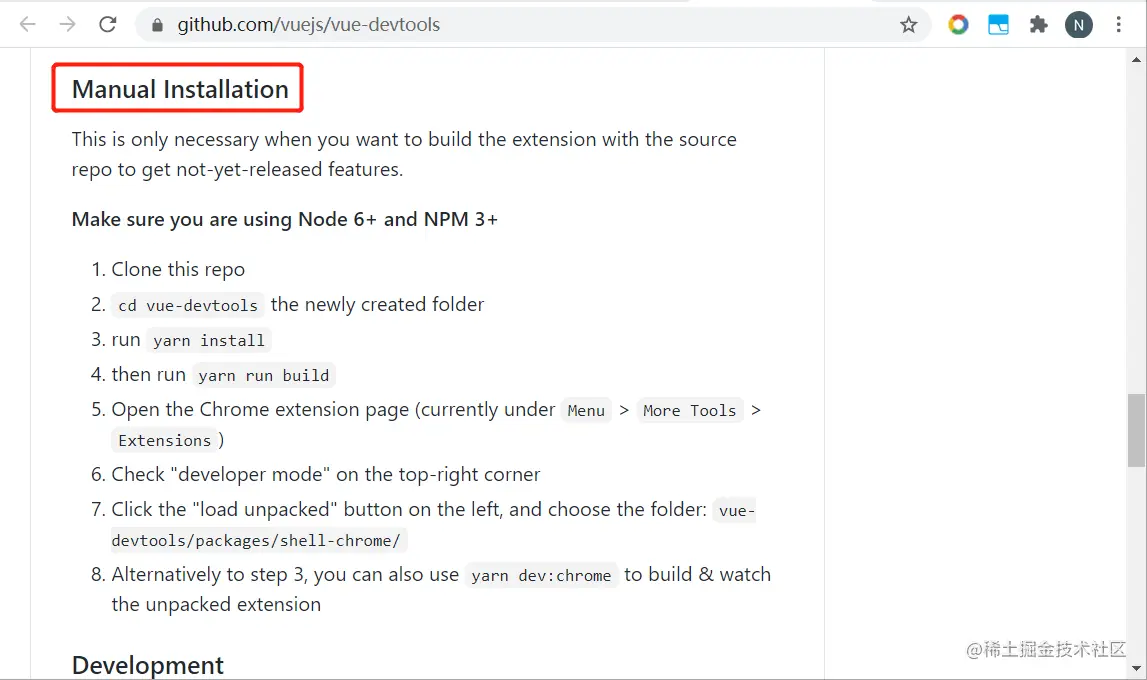Click 'to build & watch' text
The width and height of the screenshot is (1147, 680).
[x=697, y=575]
